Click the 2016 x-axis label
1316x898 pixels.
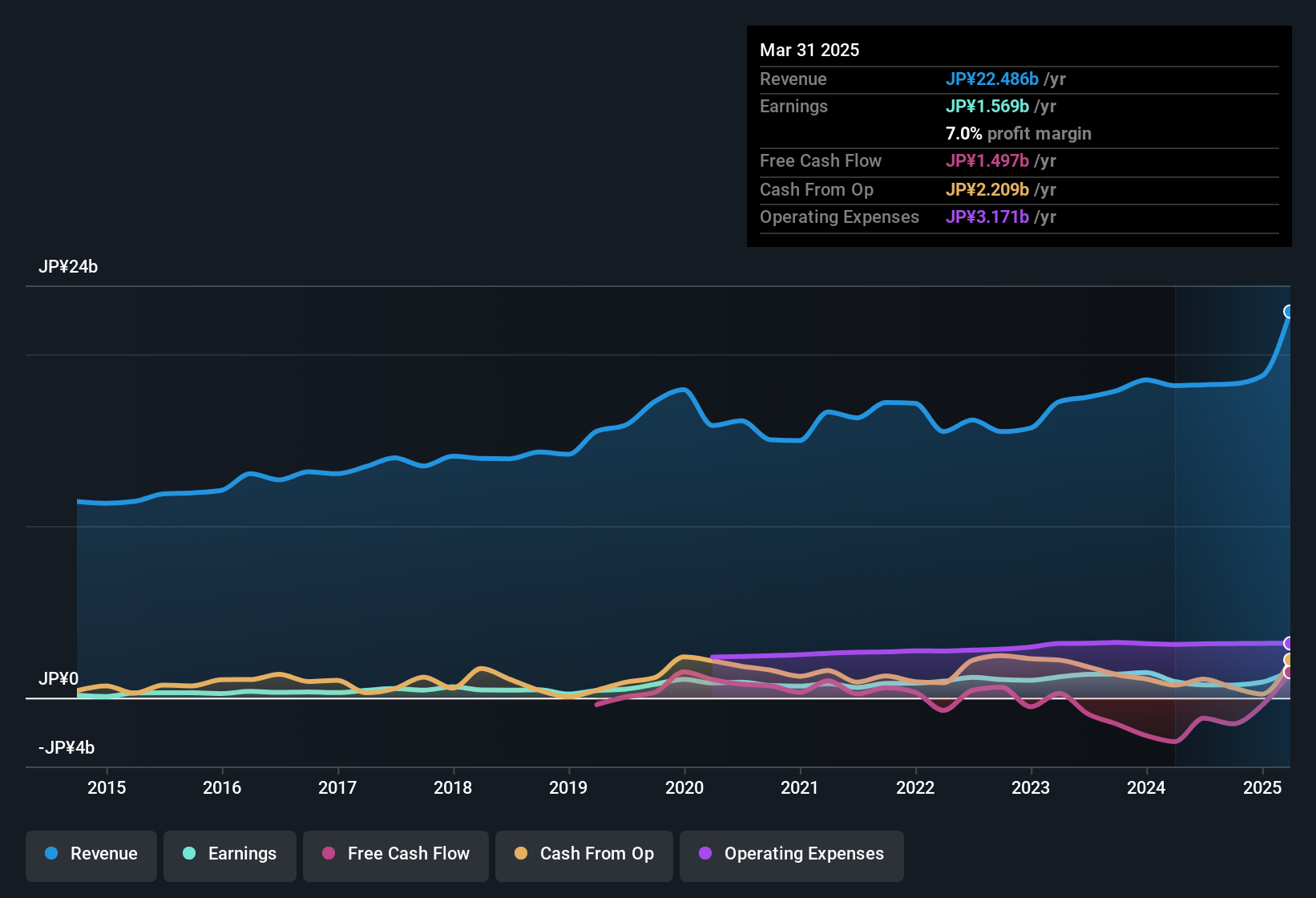222,787
